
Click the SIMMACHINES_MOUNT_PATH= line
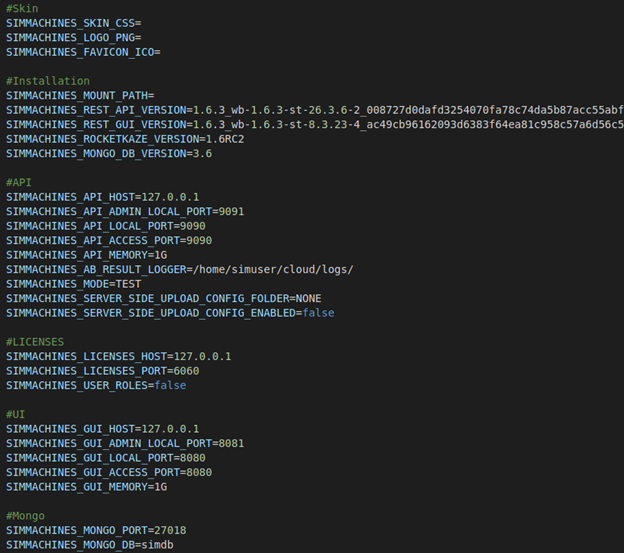(79, 95)
